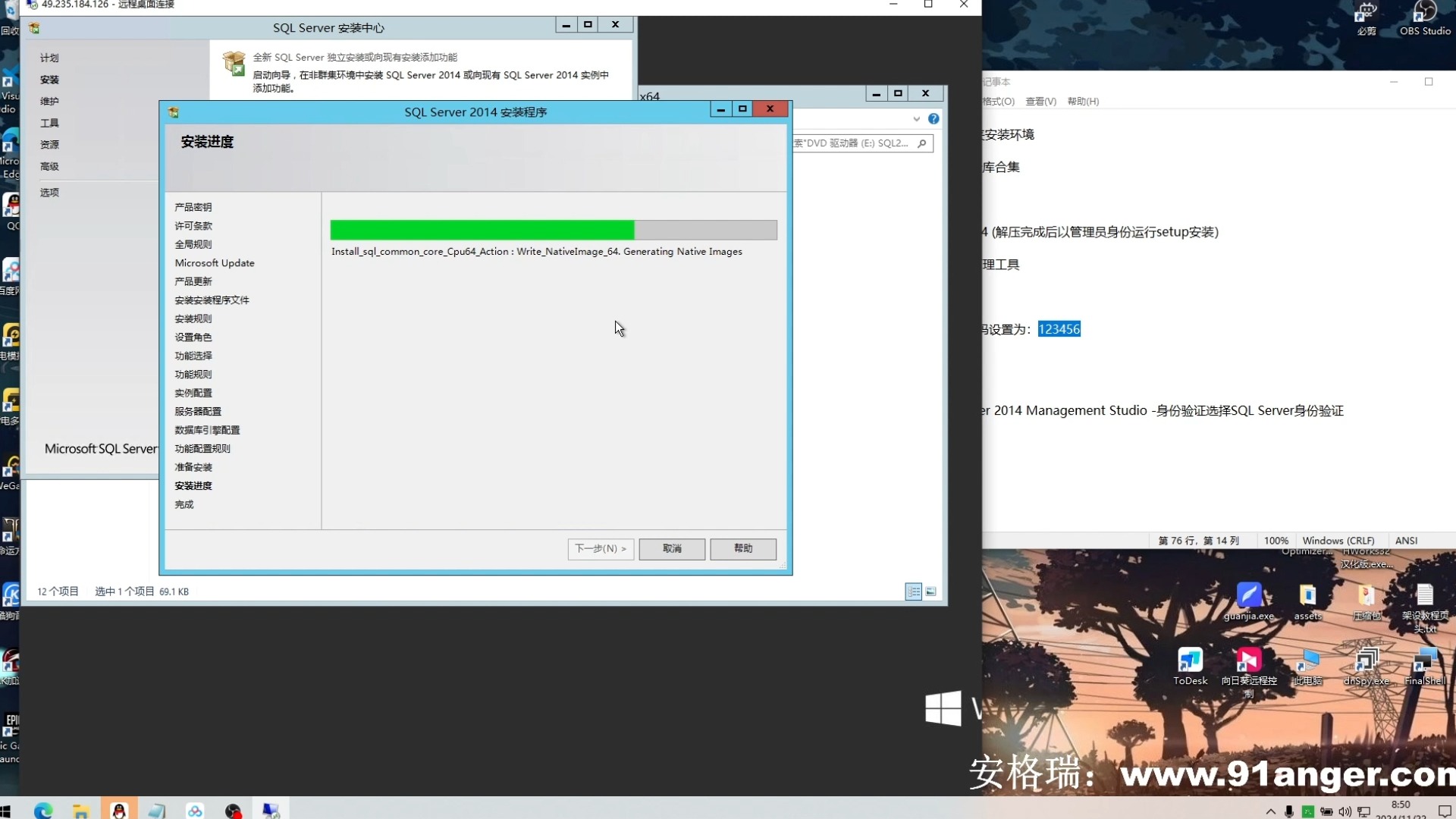Click the 完成 step in setup
Screen dimensions: 1456x819
[x=184, y=505]
